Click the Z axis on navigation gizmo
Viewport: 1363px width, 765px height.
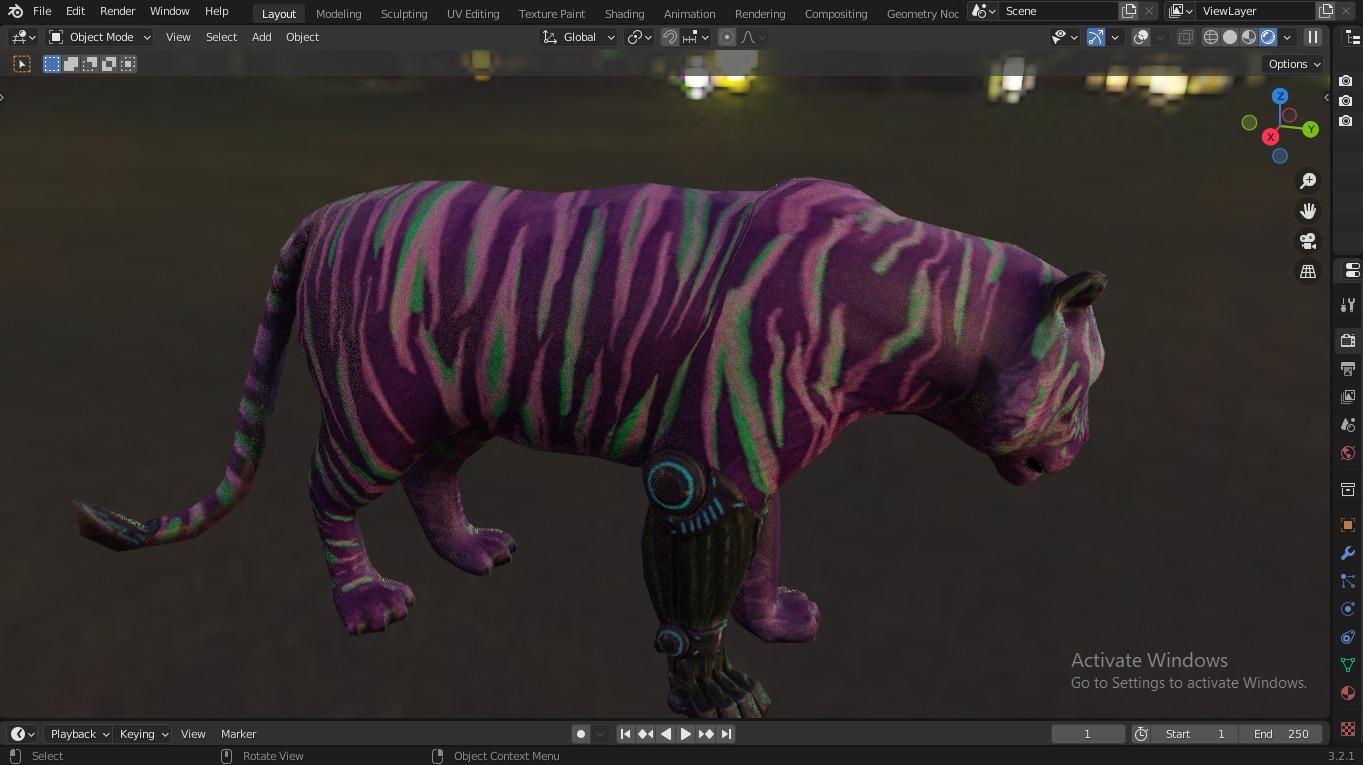tap(1280, 96)
